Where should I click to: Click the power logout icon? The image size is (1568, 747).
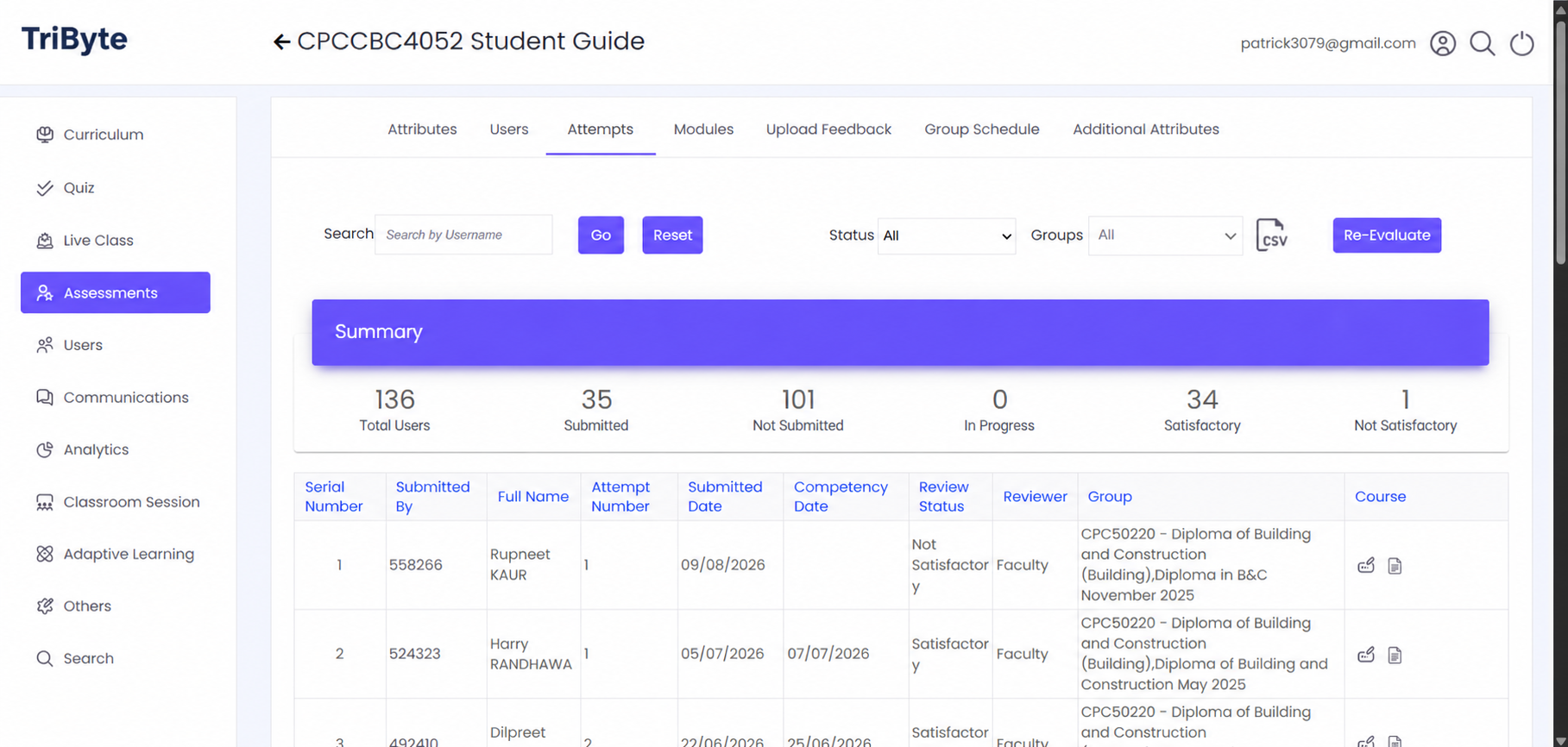point(1522,43)
